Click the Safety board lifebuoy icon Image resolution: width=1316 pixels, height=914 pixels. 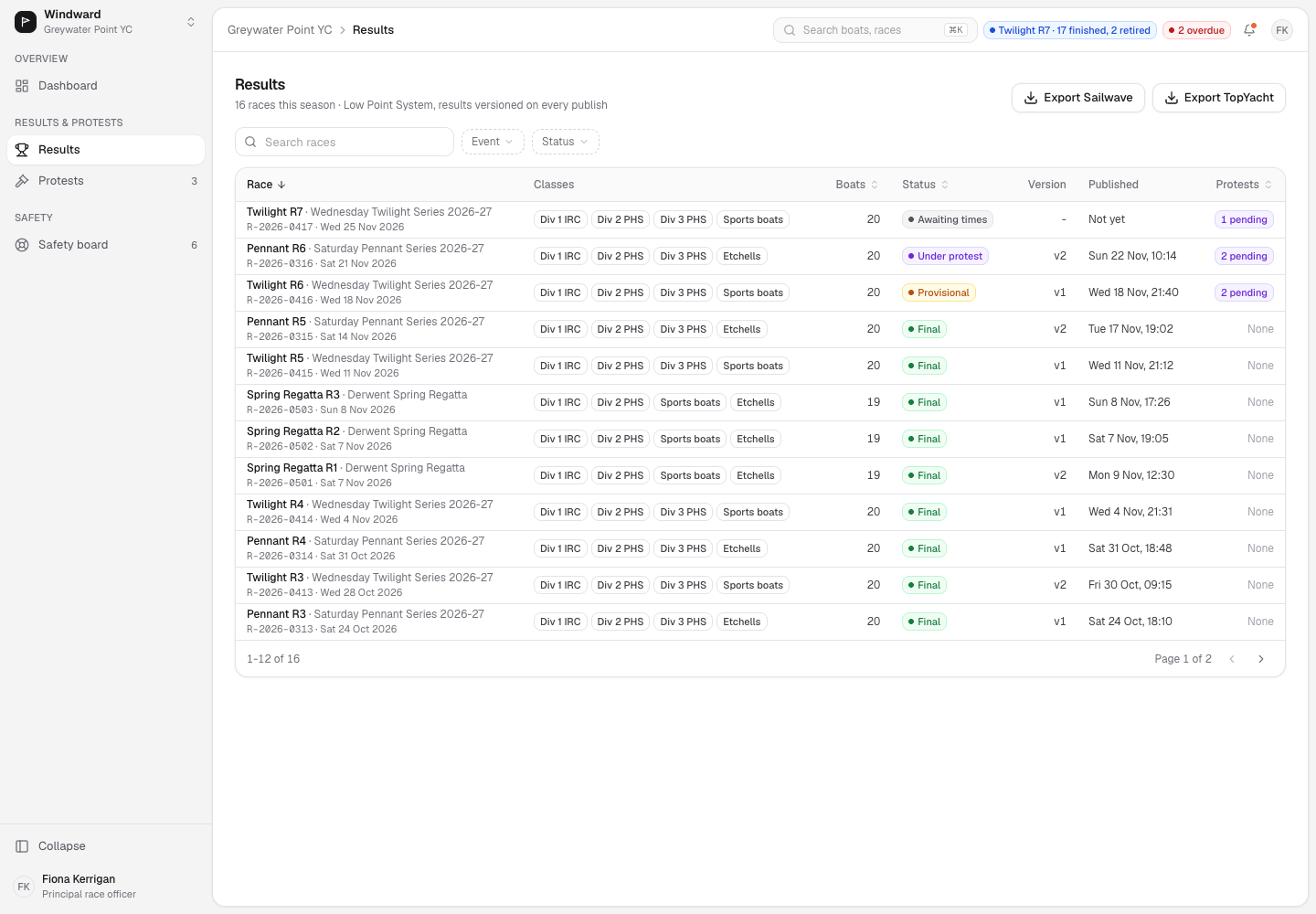click(22, 245)
